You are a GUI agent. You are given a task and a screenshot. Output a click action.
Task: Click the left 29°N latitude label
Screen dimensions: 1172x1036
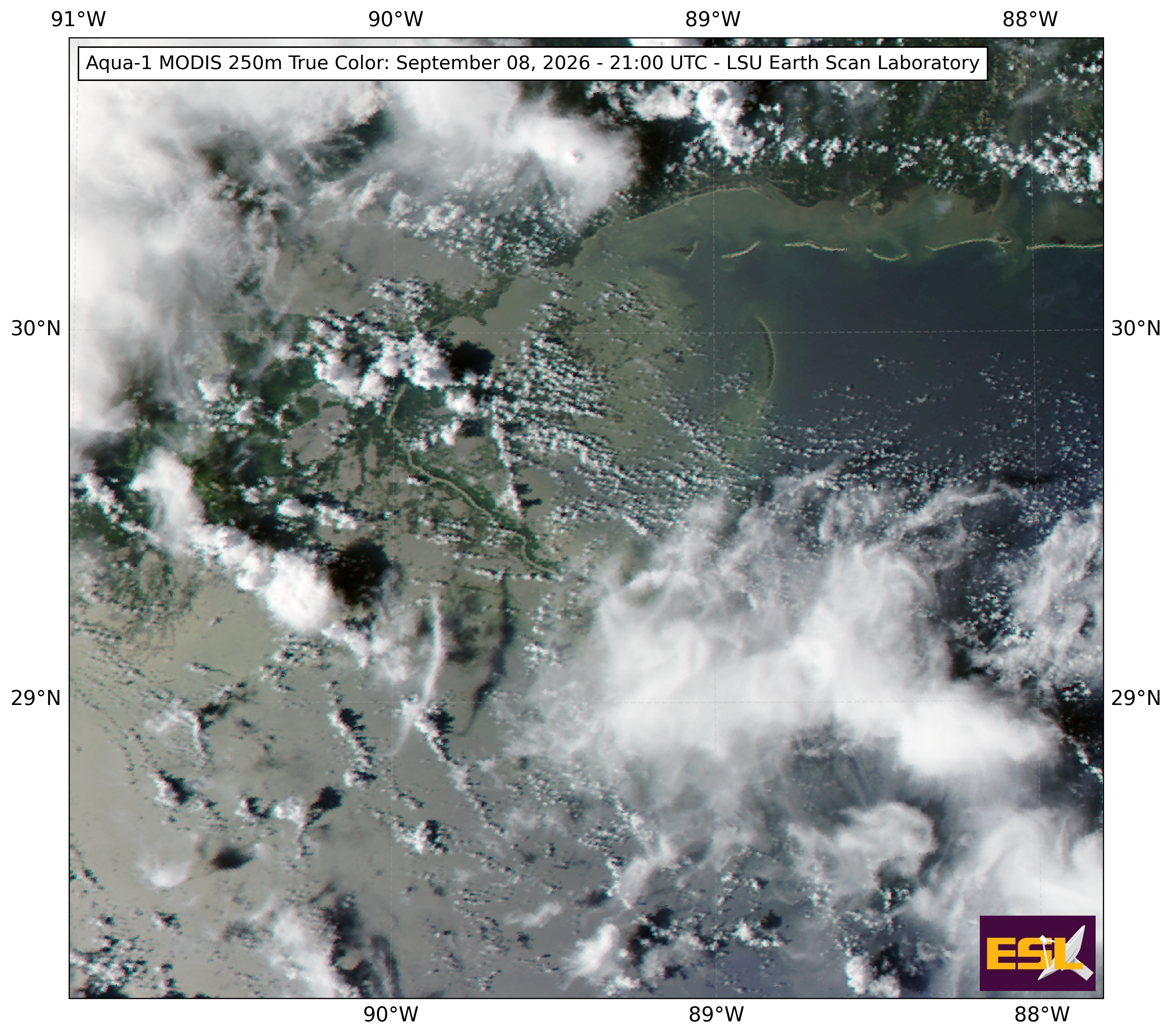click(x=36, y=698)
